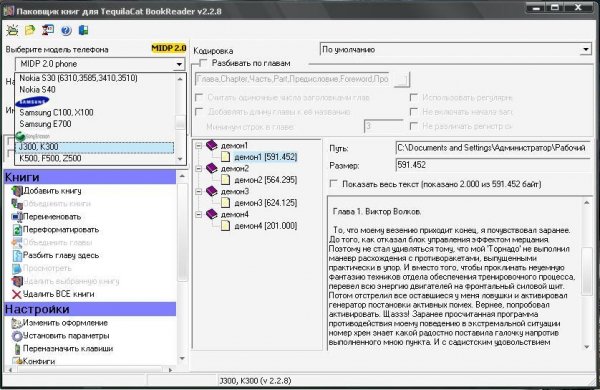
Task: Click the yellow MIDP 2.0 badge
Action: point(169,48)
